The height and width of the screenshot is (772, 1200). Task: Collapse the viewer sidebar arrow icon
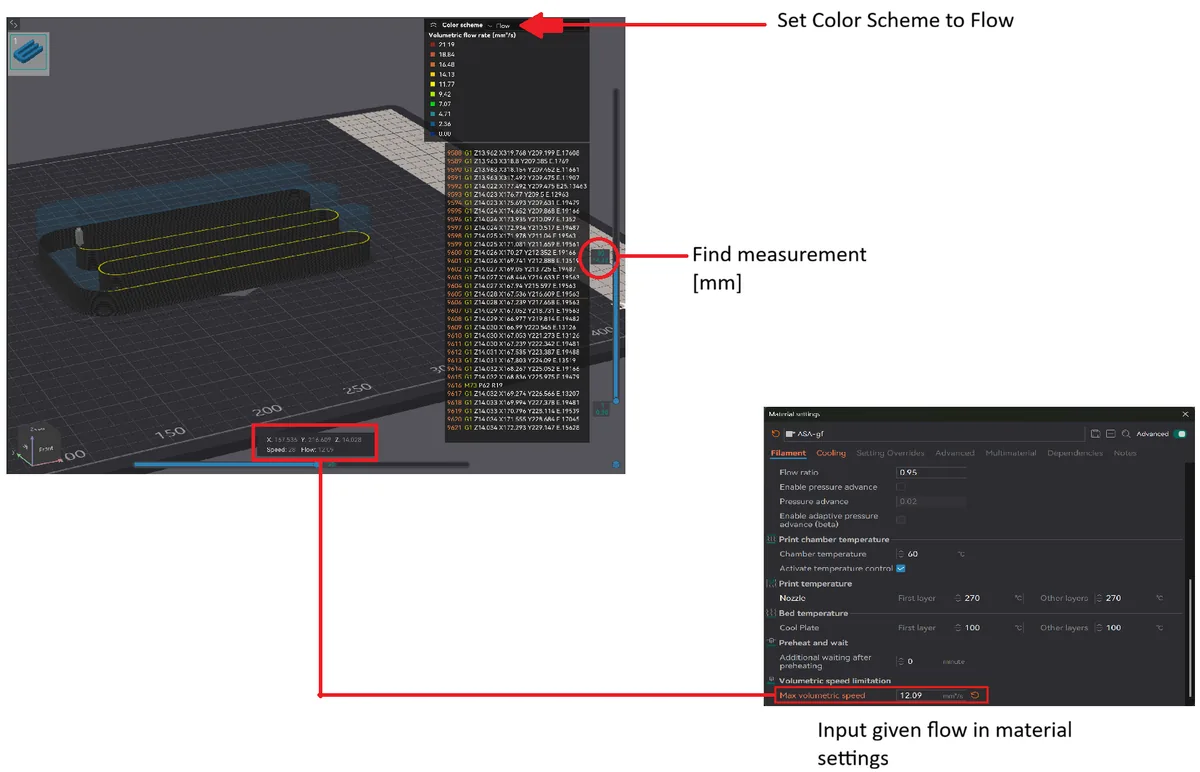coord(15,24)
